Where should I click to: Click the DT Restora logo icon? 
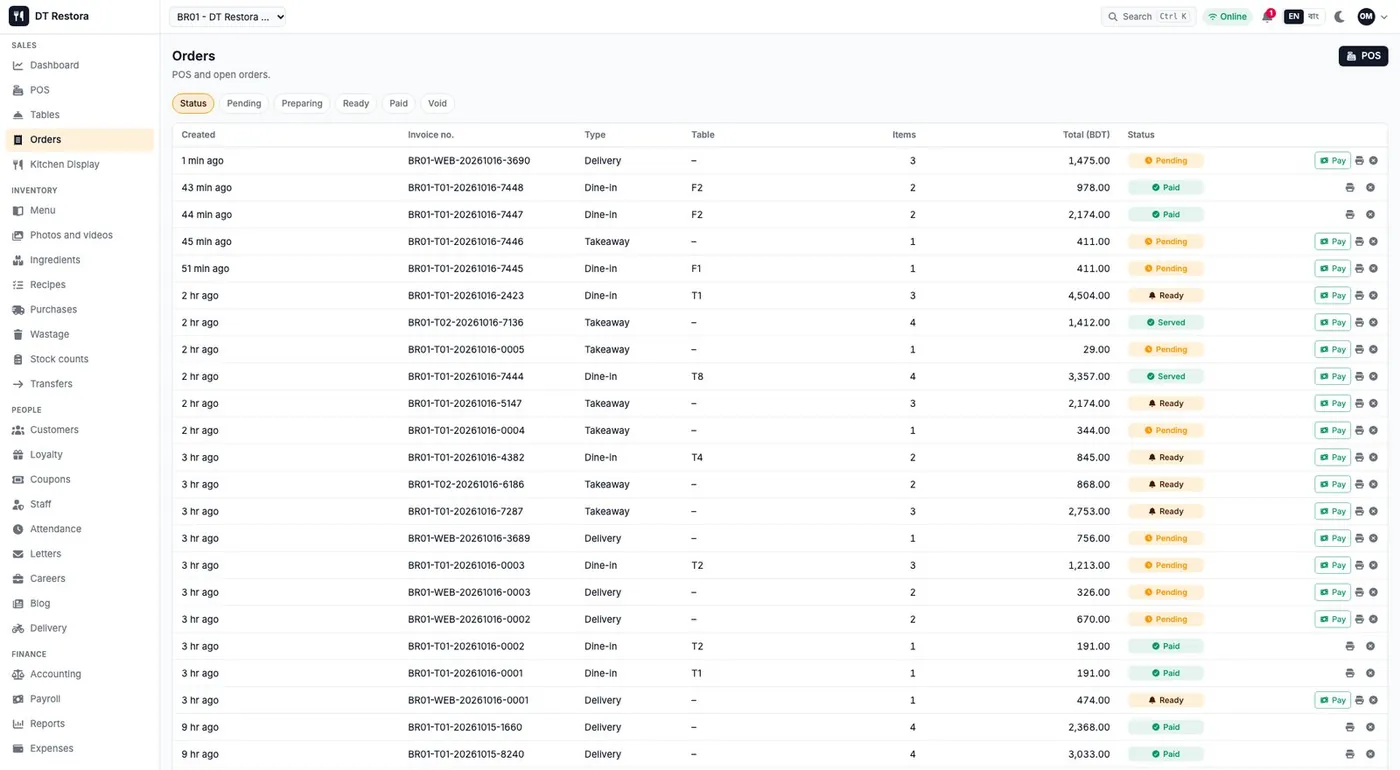click(x=19, y=16)
